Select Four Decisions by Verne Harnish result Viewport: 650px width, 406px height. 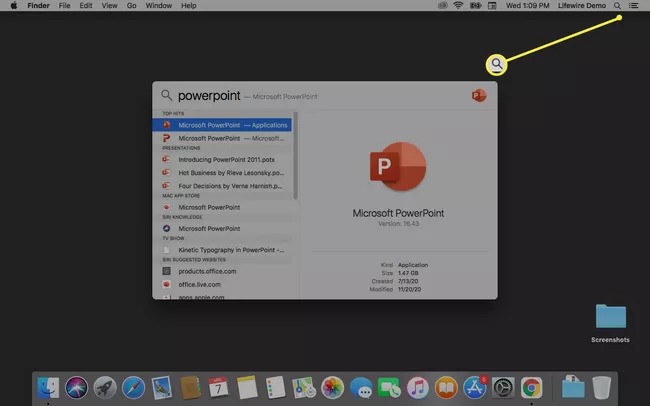tap(222, 186)
